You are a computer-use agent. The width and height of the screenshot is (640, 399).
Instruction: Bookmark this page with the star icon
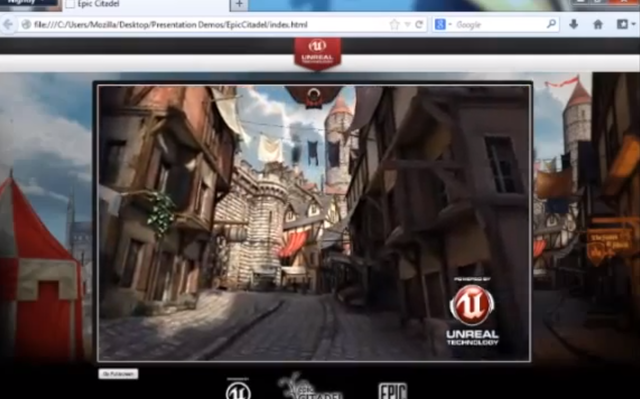click(394, 24)
